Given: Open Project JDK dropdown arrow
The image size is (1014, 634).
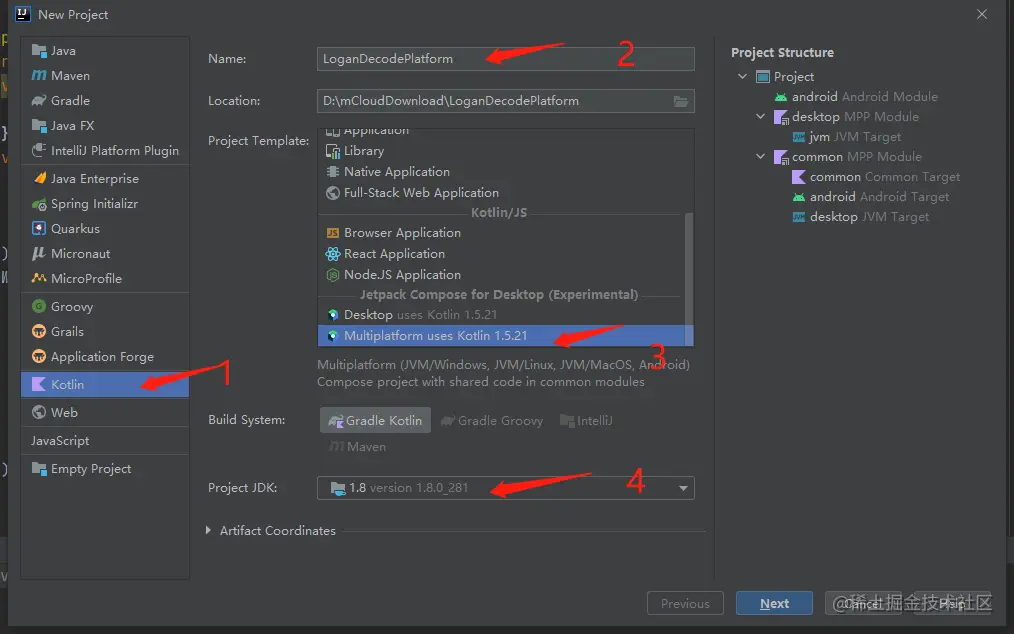Looking at the screenshot, I should pyautogui.click(x=683, y=488).
